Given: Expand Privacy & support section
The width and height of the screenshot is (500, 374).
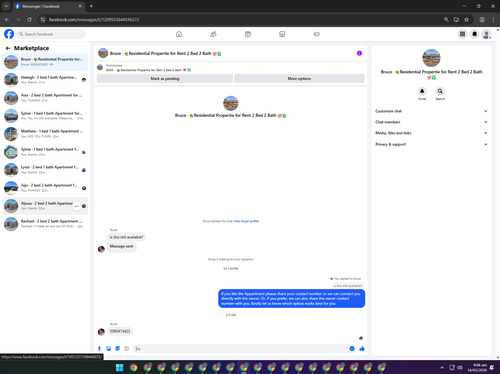Looking at the screenshot, I should pyautogui.click(x=431, y=144).
